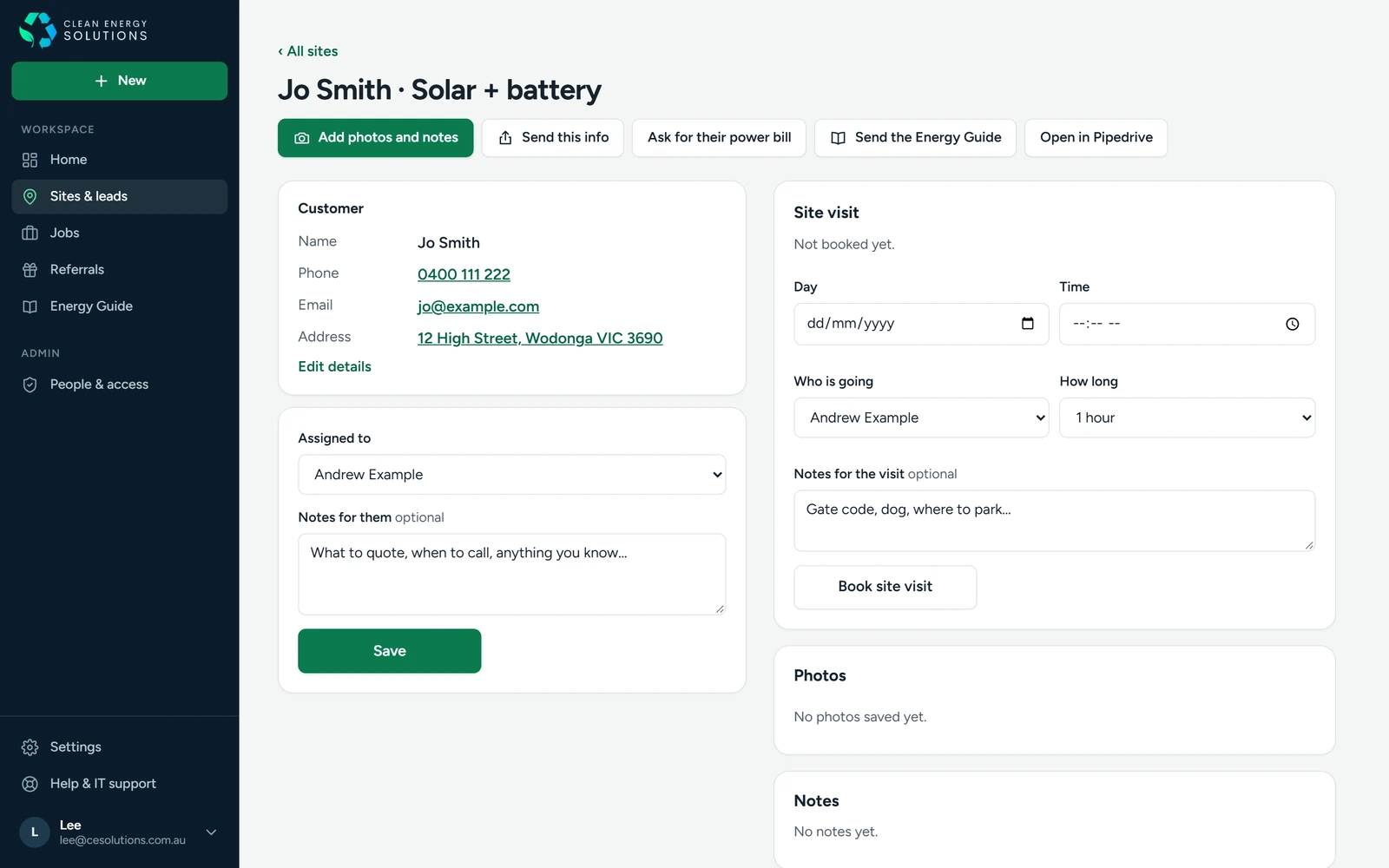The height and width of the screenshot is (868, 1389).
Task: Click the Home grid icon in sidebar
Action: click(x=30, y=160)
